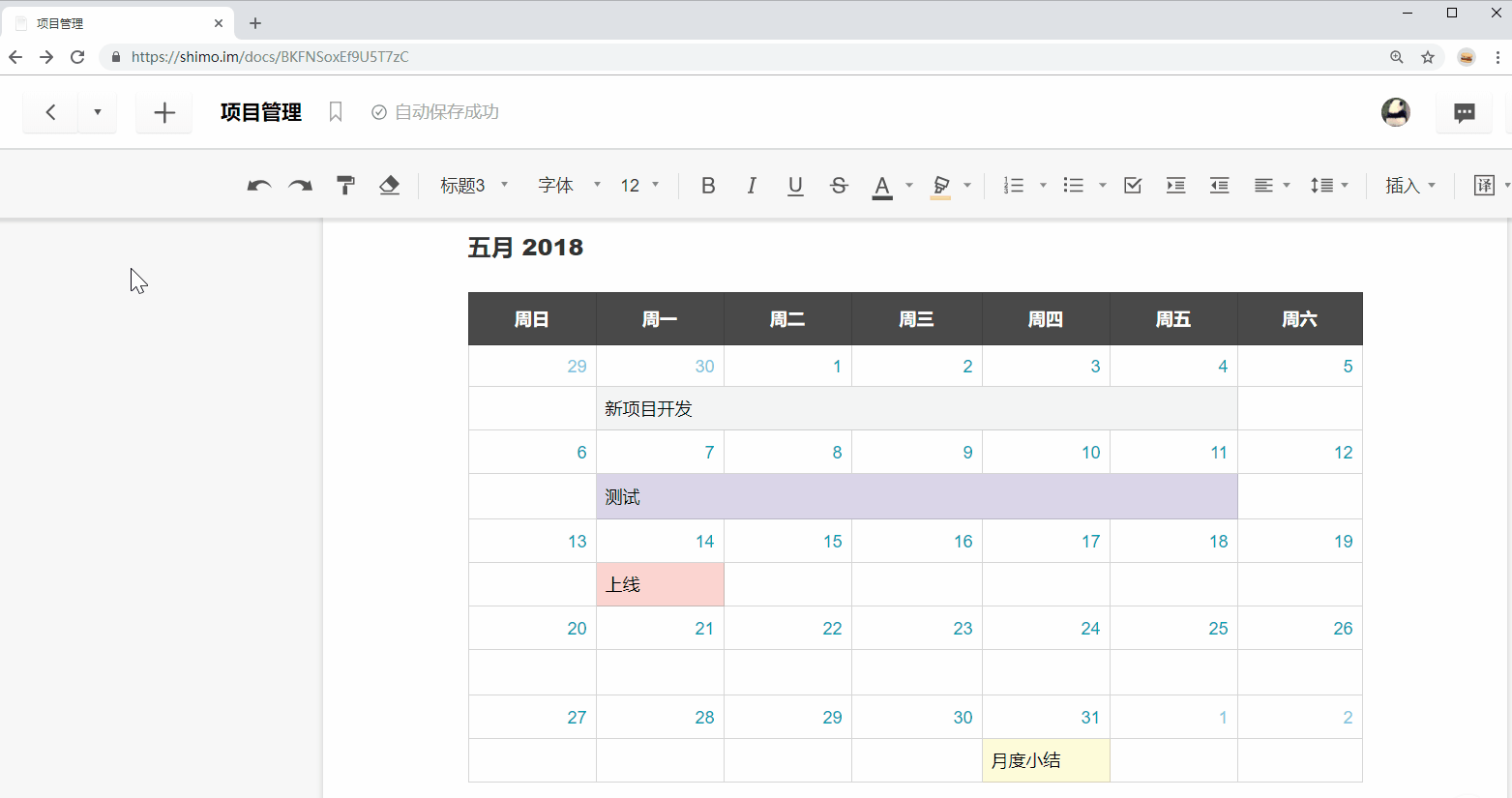Toggle italic formatting
The height and width of the screenshot is (798, 1512).
(x=752, y=186)
